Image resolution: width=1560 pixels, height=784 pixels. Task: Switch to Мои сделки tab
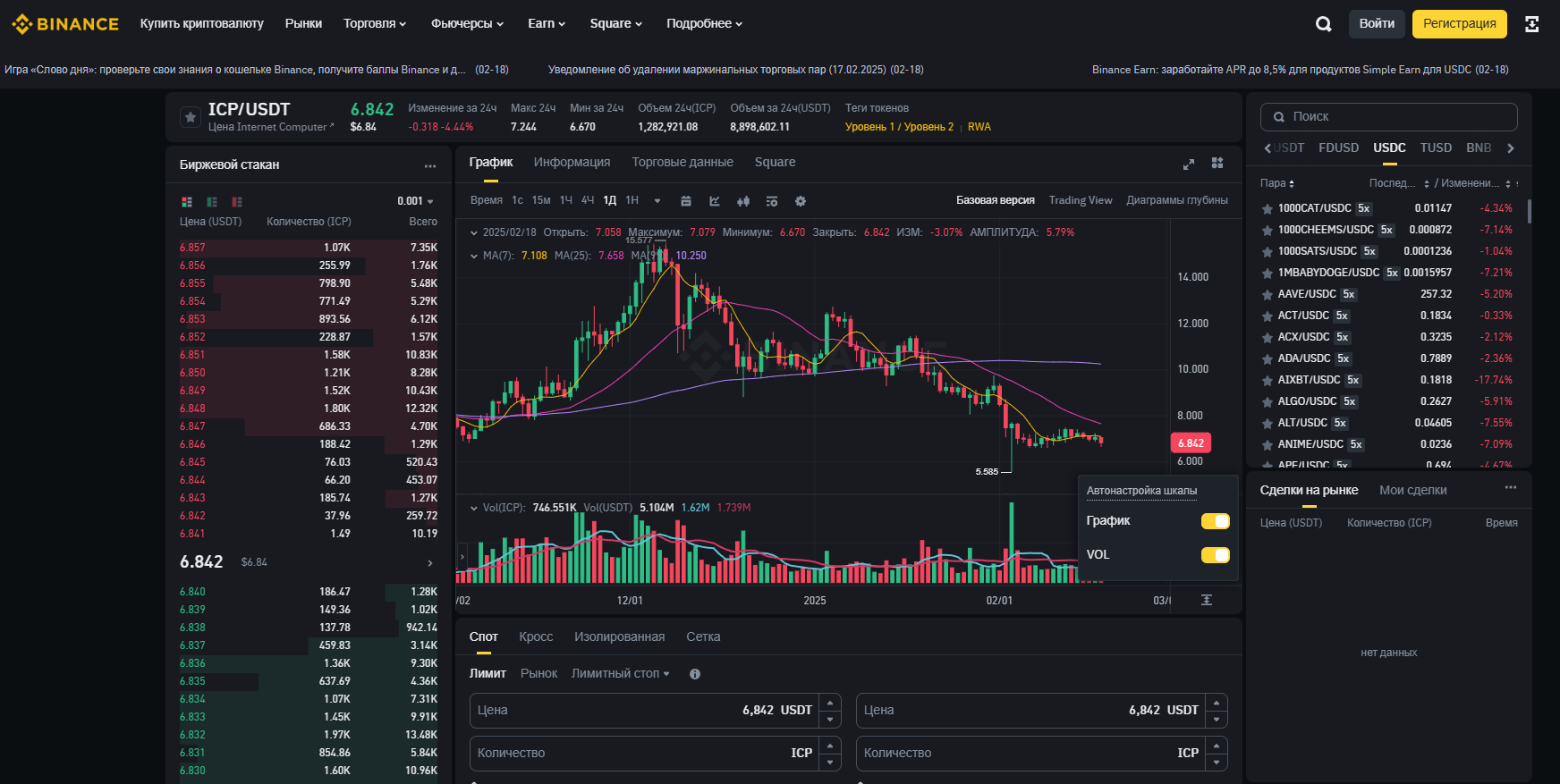(x=1413, y=491)
